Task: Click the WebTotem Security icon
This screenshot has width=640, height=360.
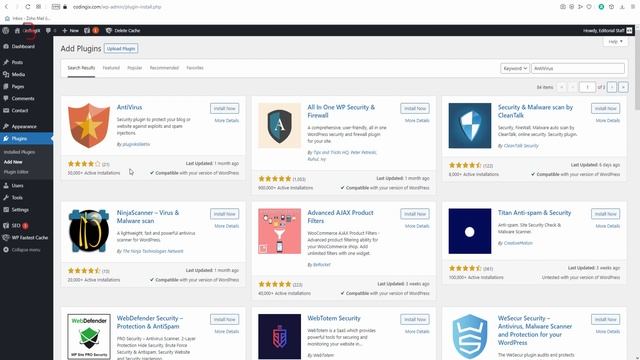Action: pos(280,337)
